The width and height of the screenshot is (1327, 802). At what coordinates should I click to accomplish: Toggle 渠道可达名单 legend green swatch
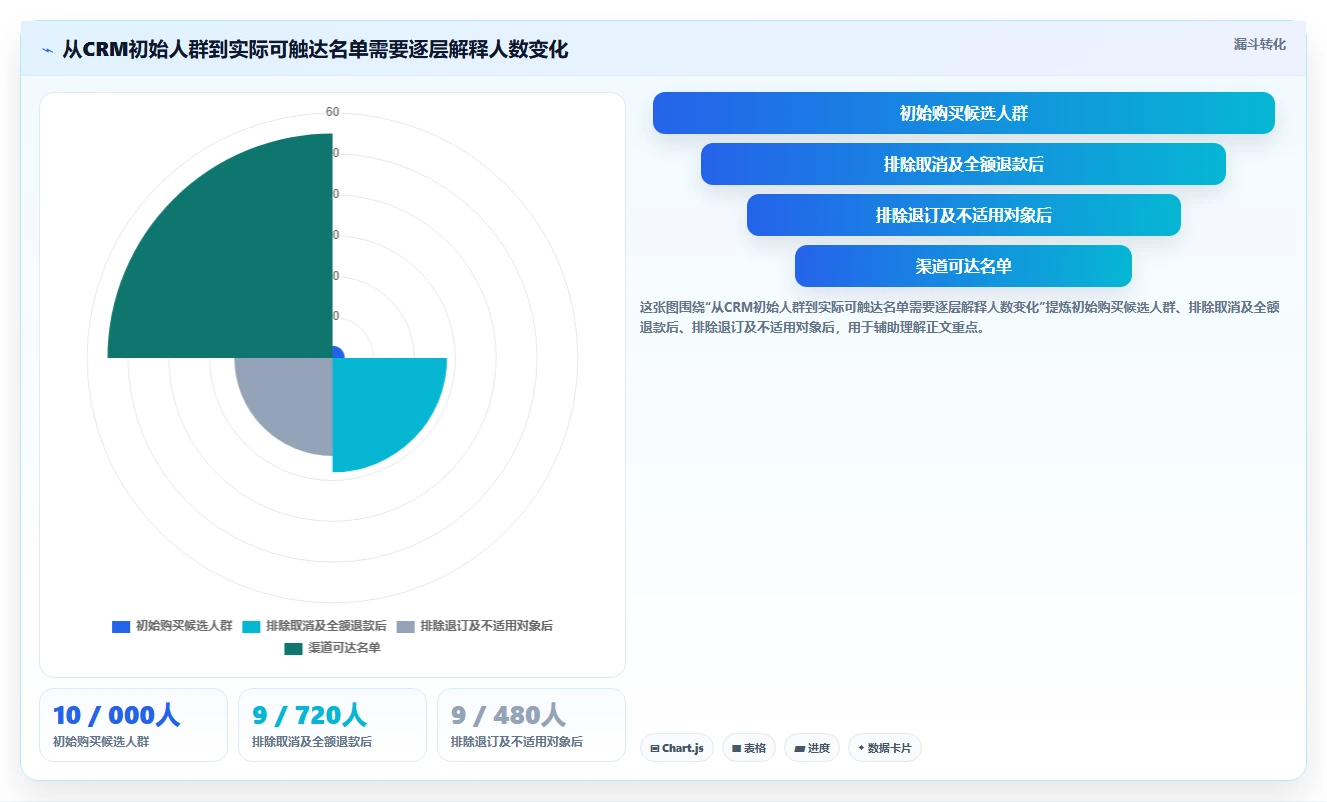[293, 648]
